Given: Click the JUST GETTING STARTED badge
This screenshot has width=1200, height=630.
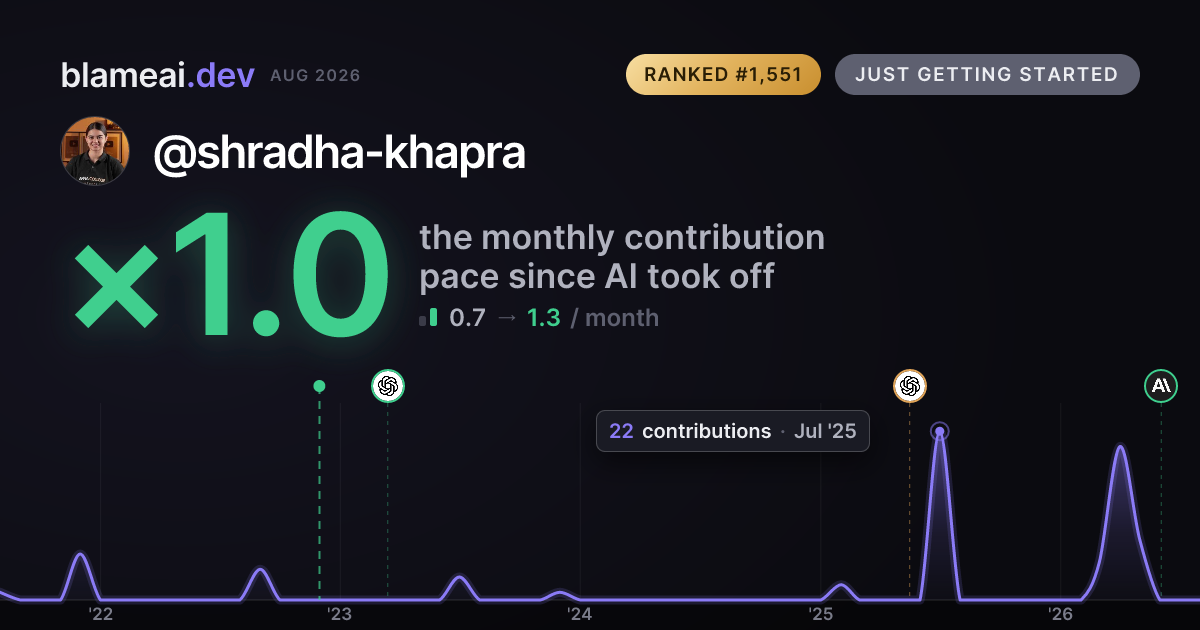Looking at the screenshot, I should 987,75.
